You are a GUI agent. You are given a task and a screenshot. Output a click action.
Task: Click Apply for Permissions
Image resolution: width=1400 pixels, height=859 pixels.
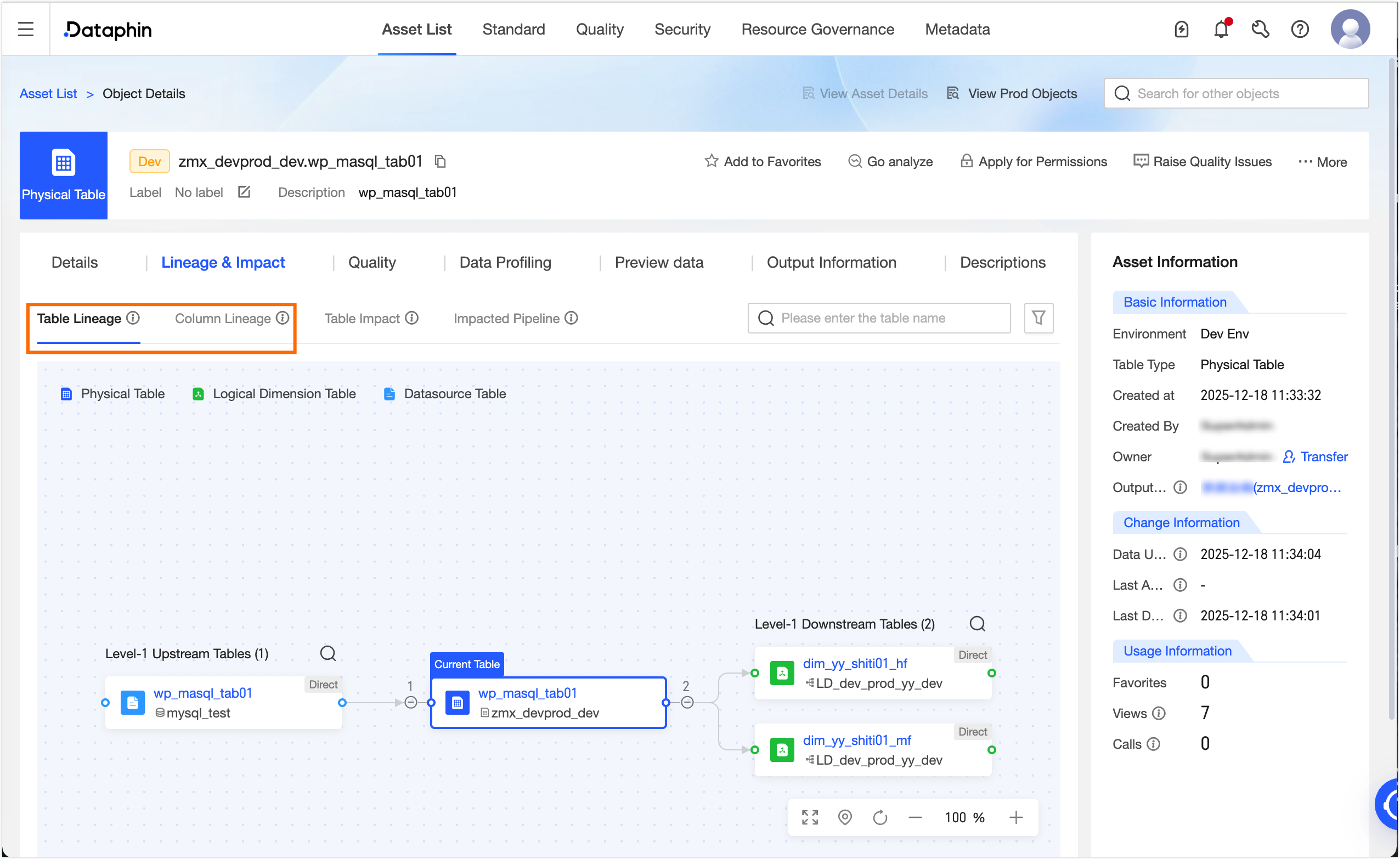1034,161
